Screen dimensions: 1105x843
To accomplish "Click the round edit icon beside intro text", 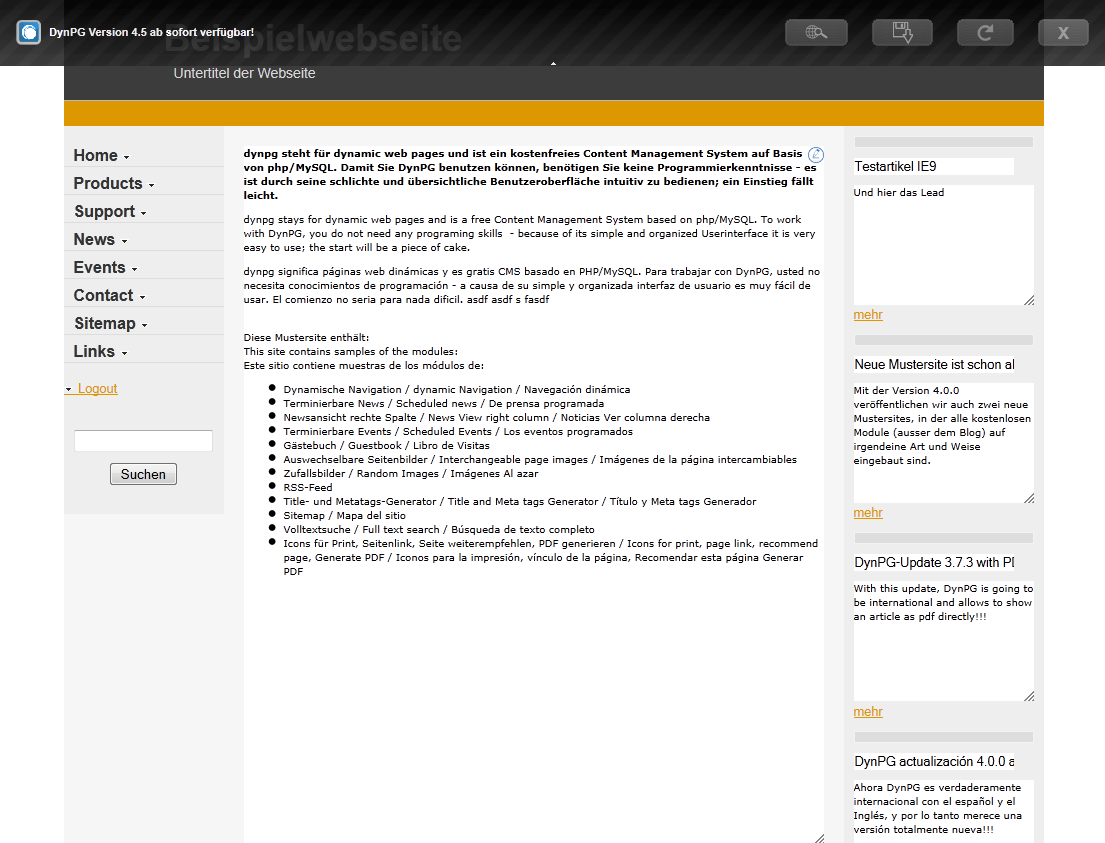I will click(x=816, y=155).
